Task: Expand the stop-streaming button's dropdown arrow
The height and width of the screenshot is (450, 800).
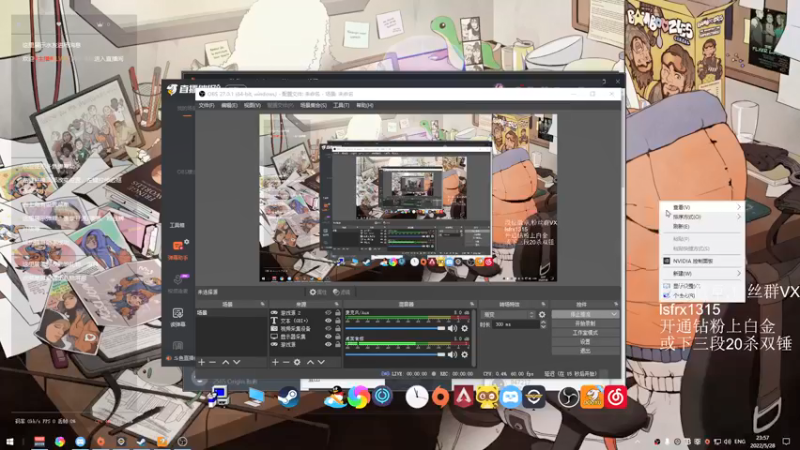Action: point(614,314)
